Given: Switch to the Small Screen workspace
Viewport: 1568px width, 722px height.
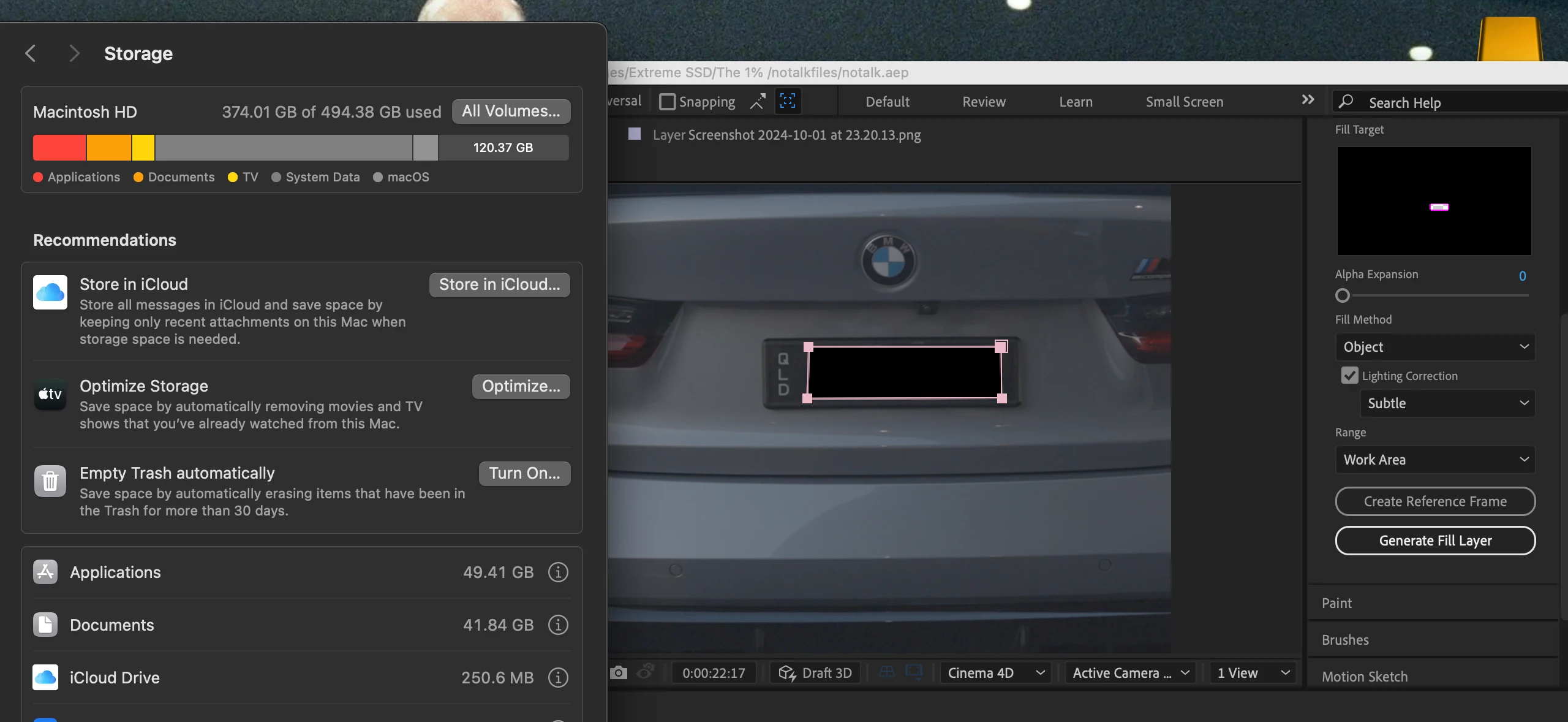Looking at the screenshot, I should coord(1184,102).
